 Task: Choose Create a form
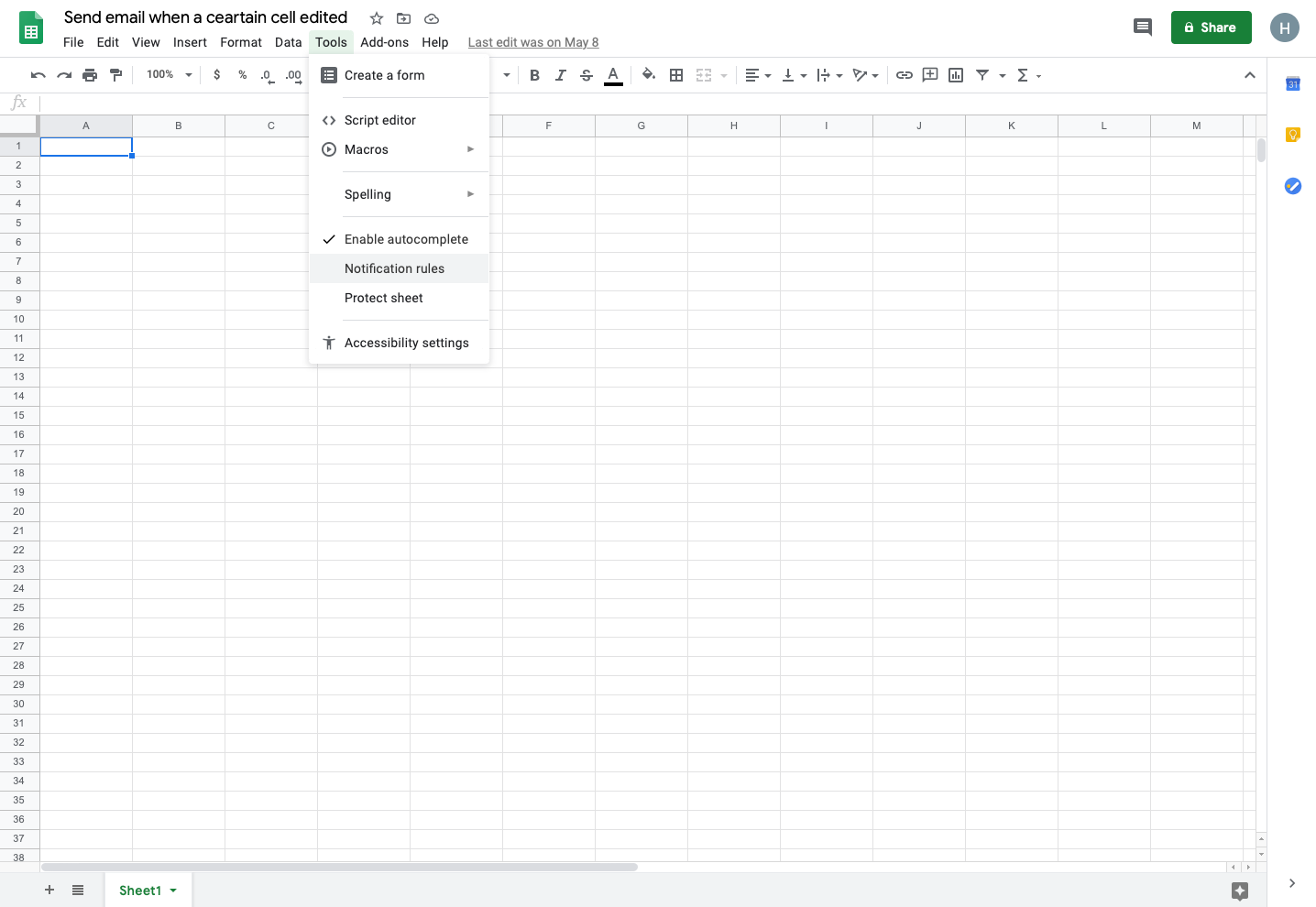(399, 75)
